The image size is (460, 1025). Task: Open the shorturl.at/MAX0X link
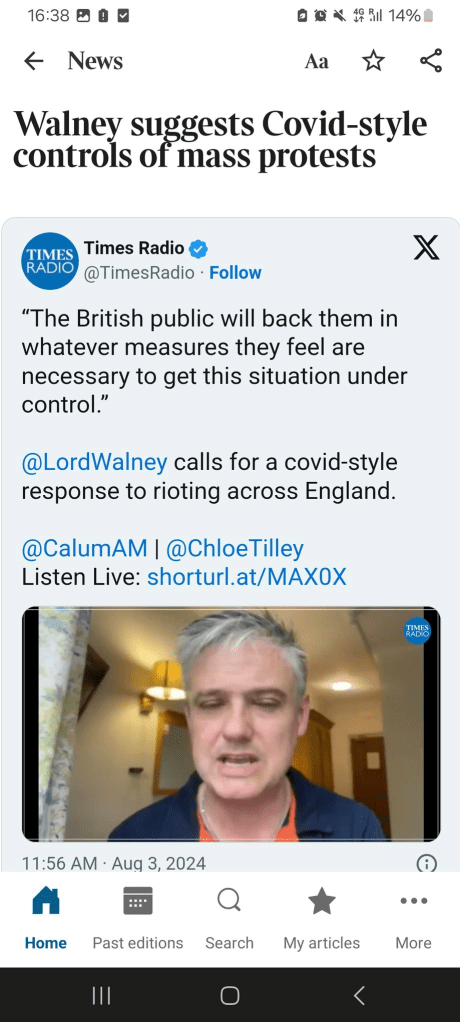(247, 577)
